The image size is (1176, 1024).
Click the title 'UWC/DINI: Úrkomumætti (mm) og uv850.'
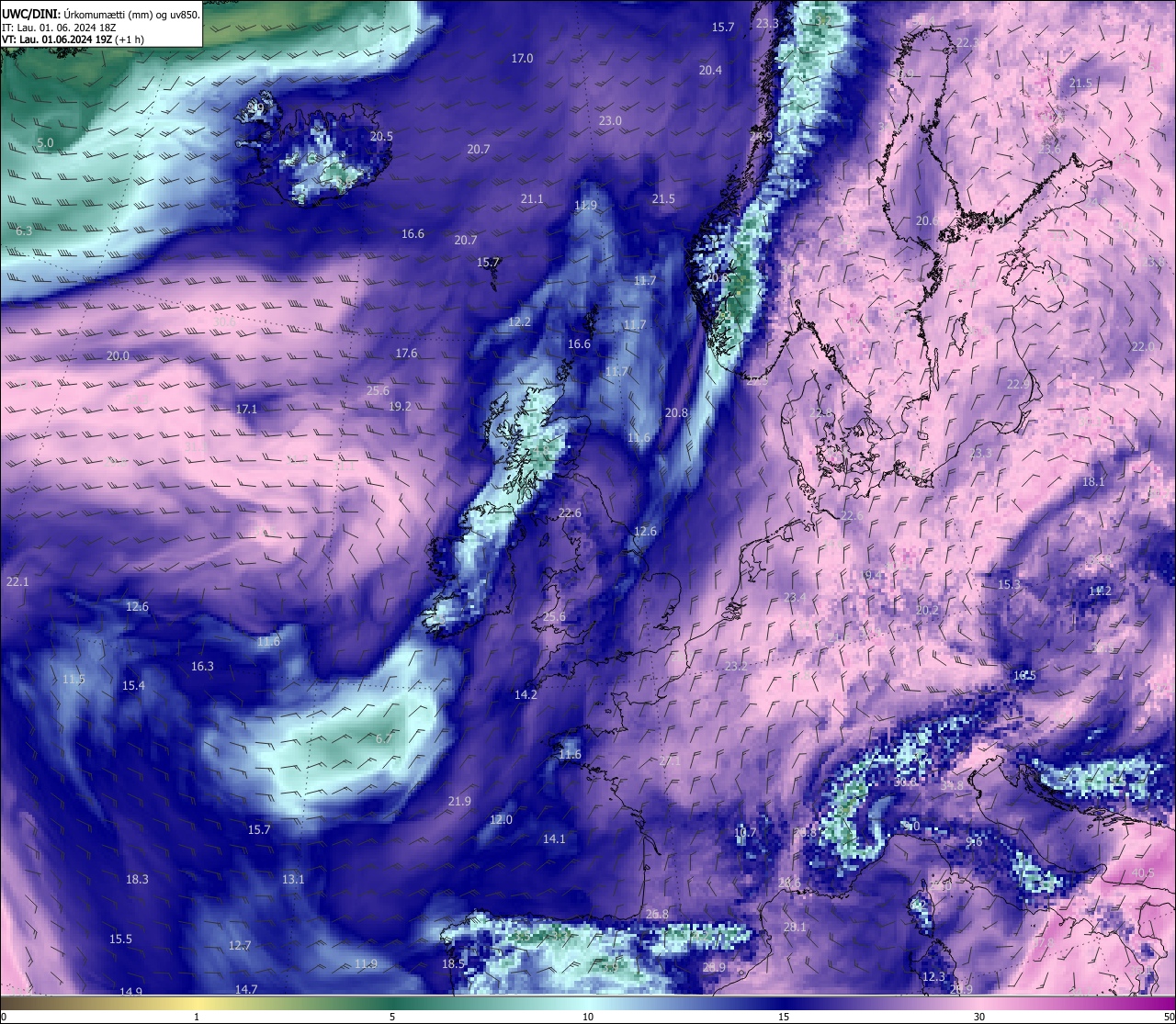coord(101,14)
